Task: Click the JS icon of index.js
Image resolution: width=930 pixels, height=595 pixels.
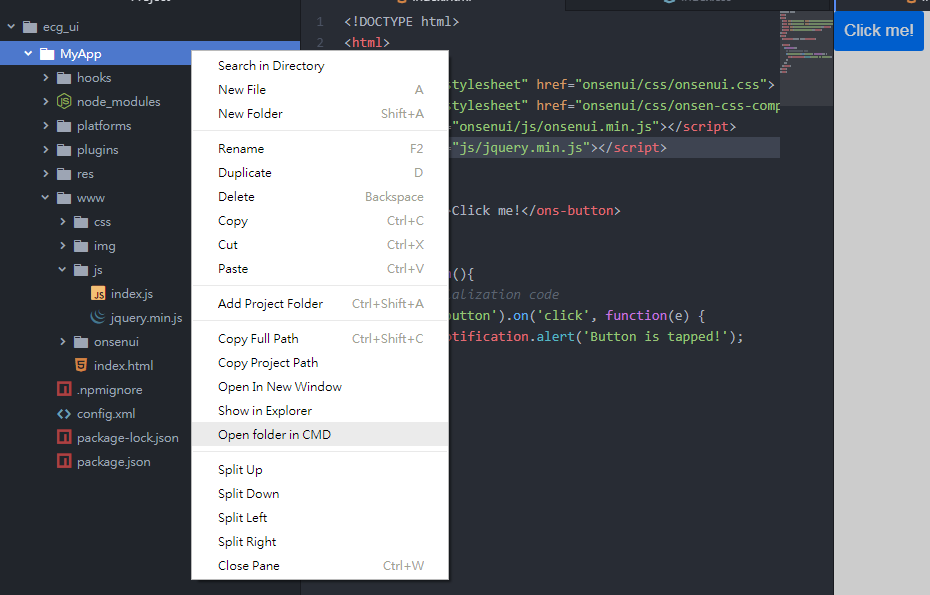Action: [98, 294]
